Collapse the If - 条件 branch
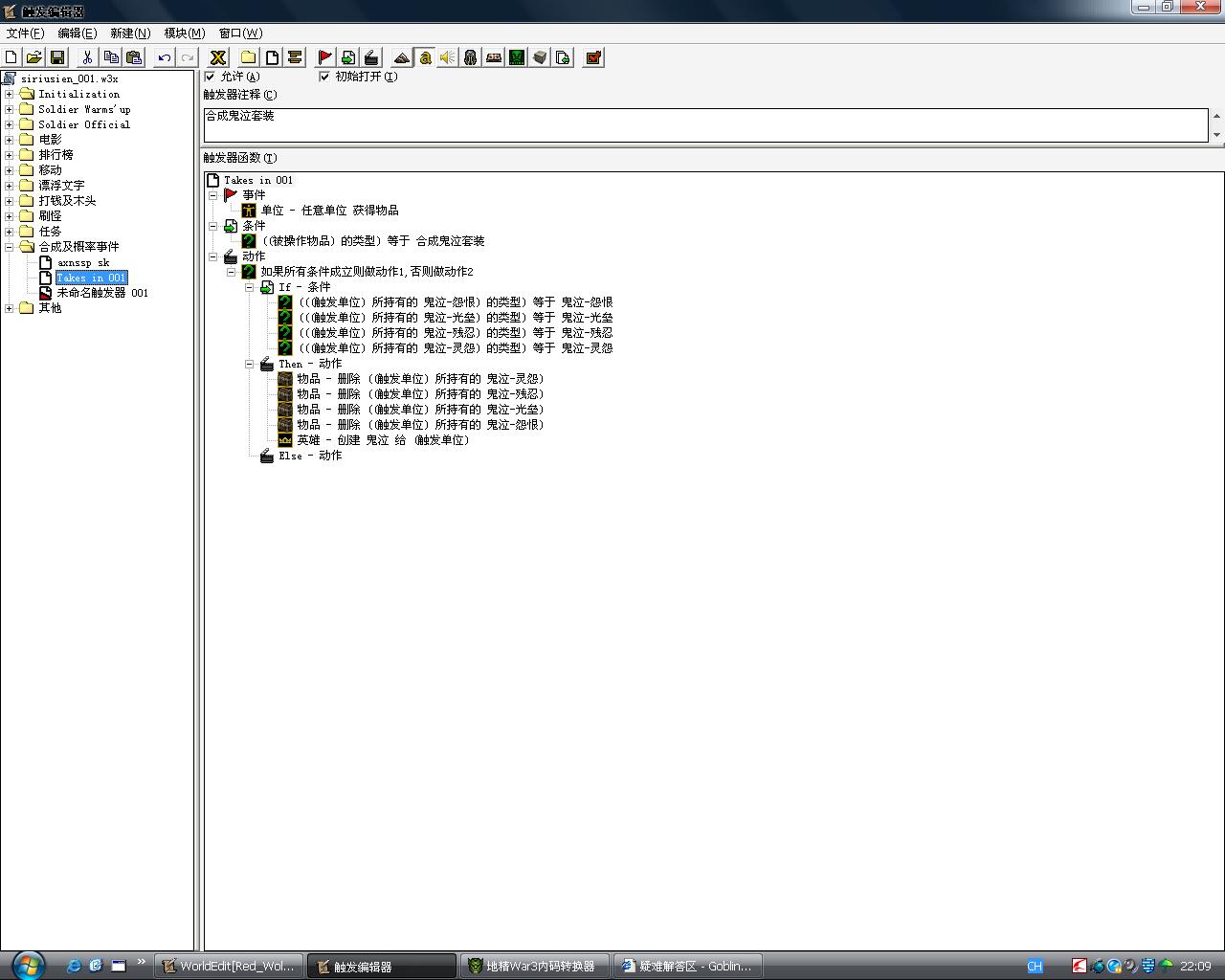This screenshot has width=1225, height=980. 250,287
